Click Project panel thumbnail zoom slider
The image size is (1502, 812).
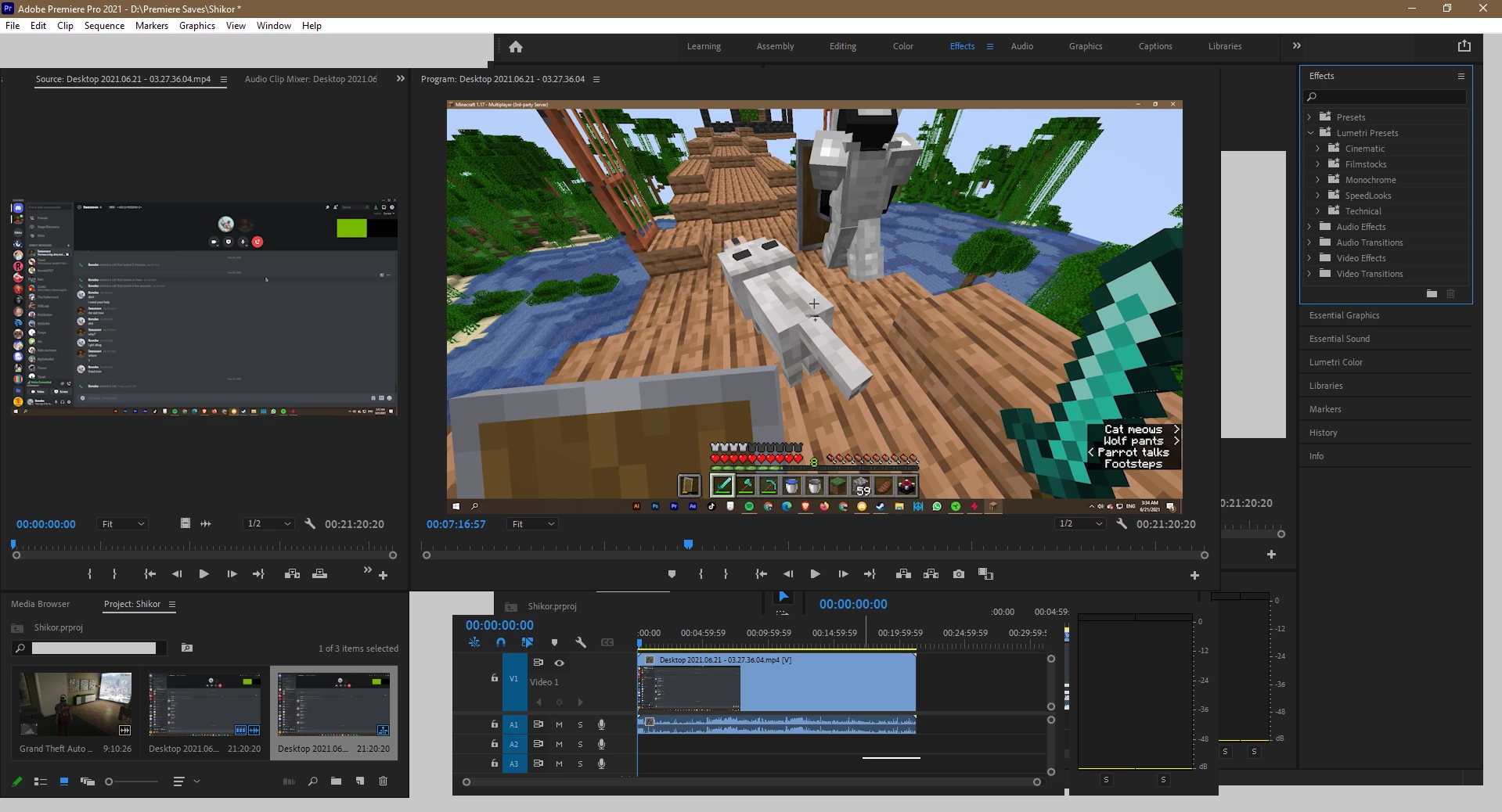coord(131,781)
